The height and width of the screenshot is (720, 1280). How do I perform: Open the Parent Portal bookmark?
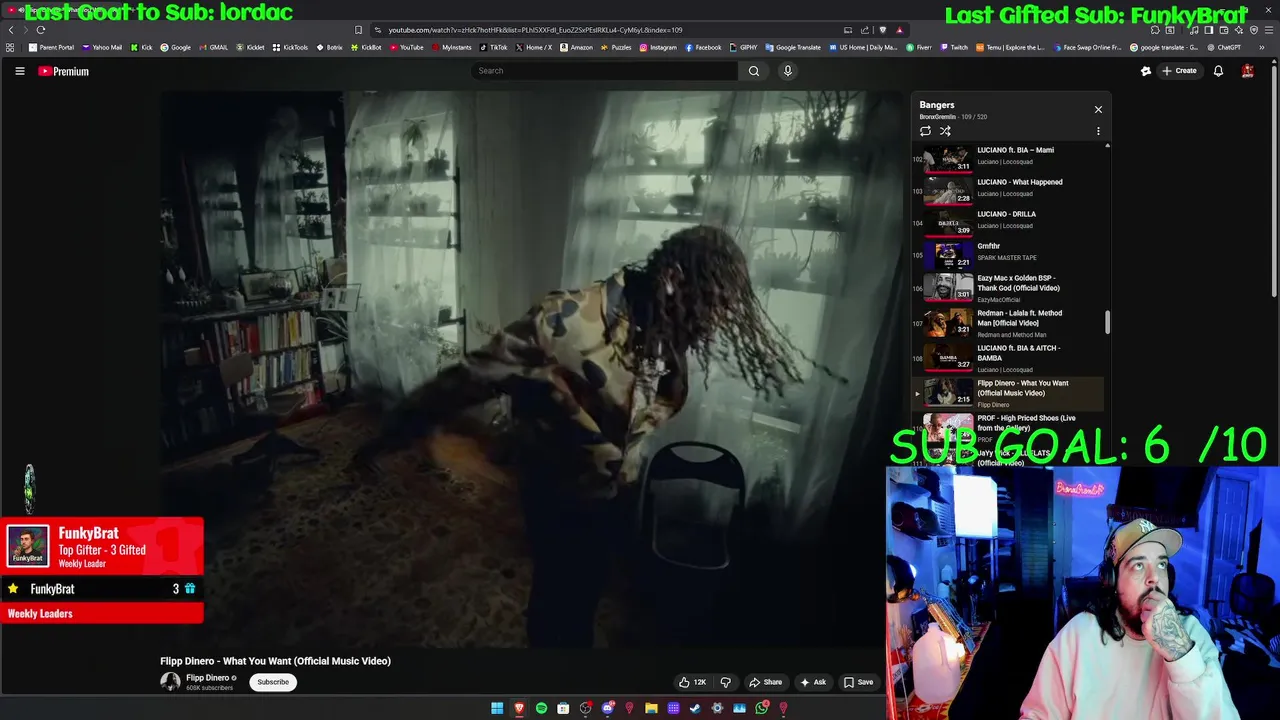tap(51, 47)
